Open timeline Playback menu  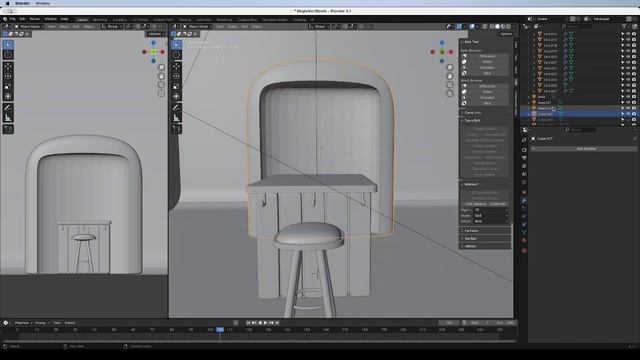click(22, 323)
